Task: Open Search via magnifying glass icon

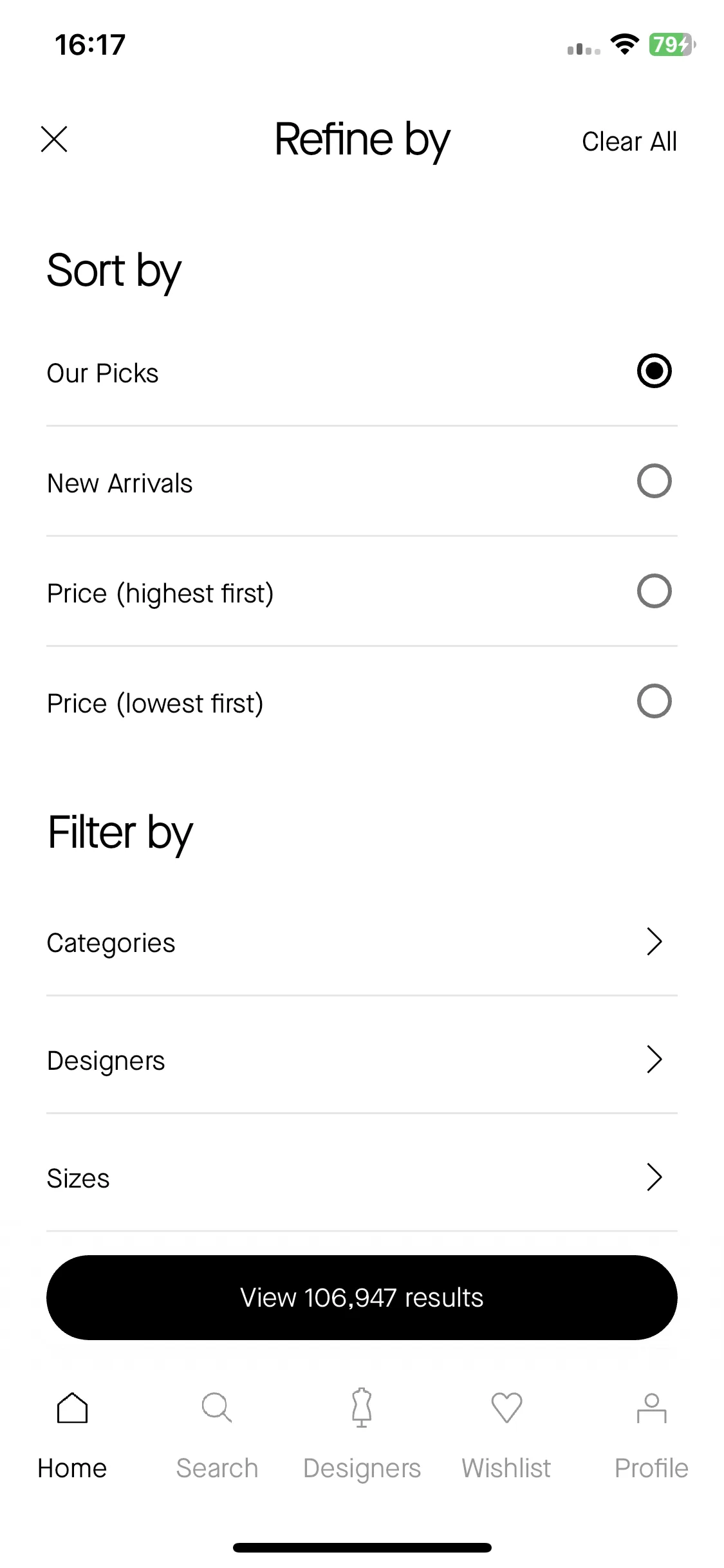Action: tap(217, 1408)
